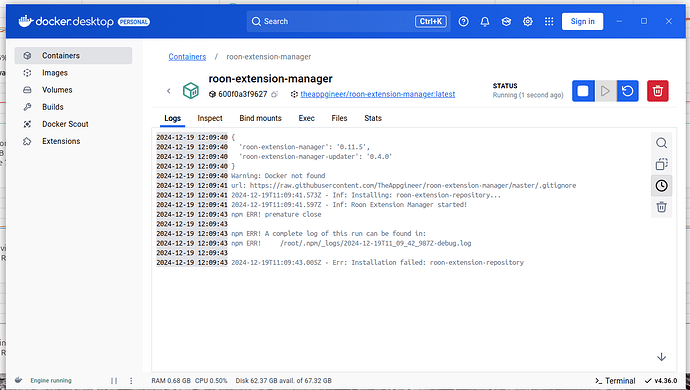The image size is (690, 390).
Task: Click the CPU 0.50% status entry
Action: point(211,381)
